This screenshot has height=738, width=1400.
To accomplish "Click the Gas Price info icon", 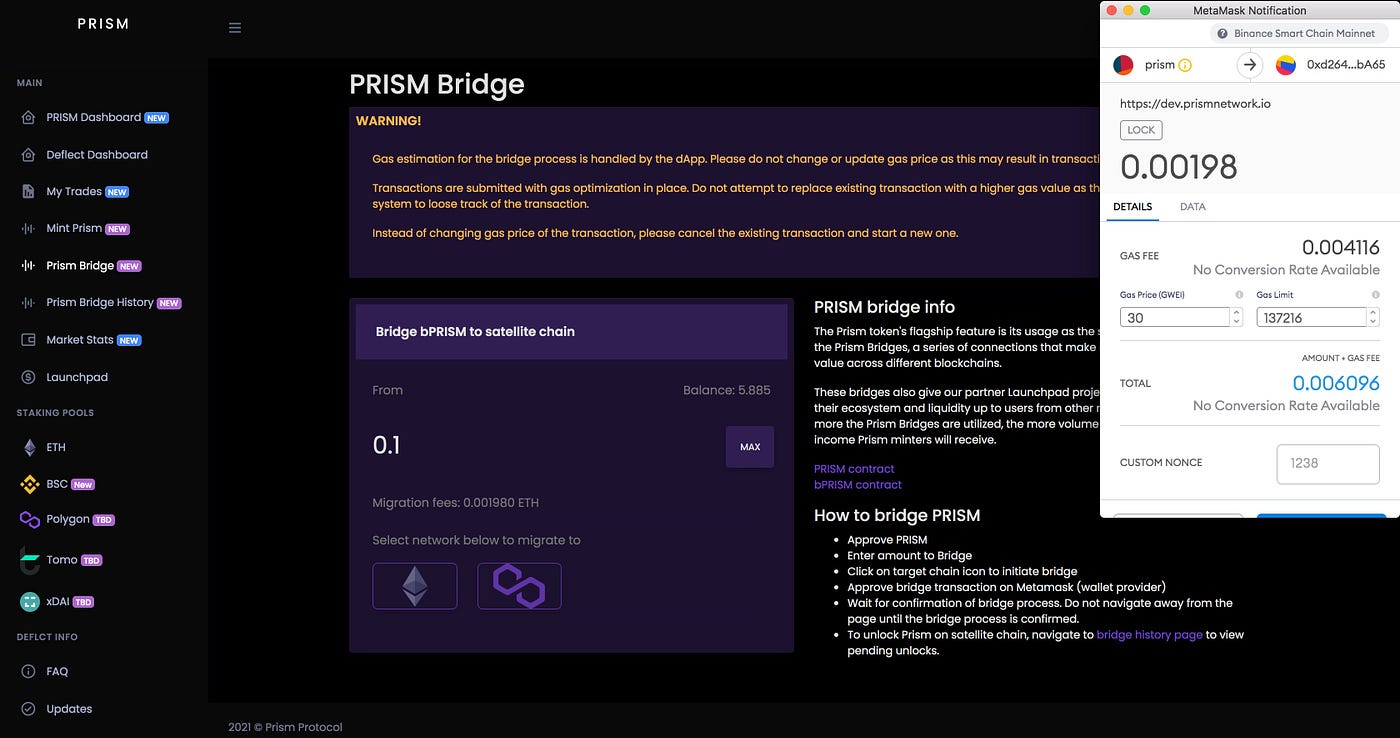I will 1239,295.
